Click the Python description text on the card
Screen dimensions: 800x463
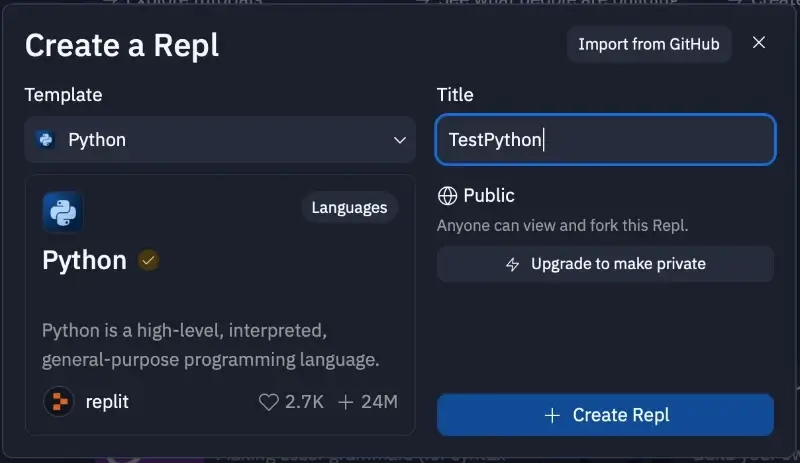point(210,345)
